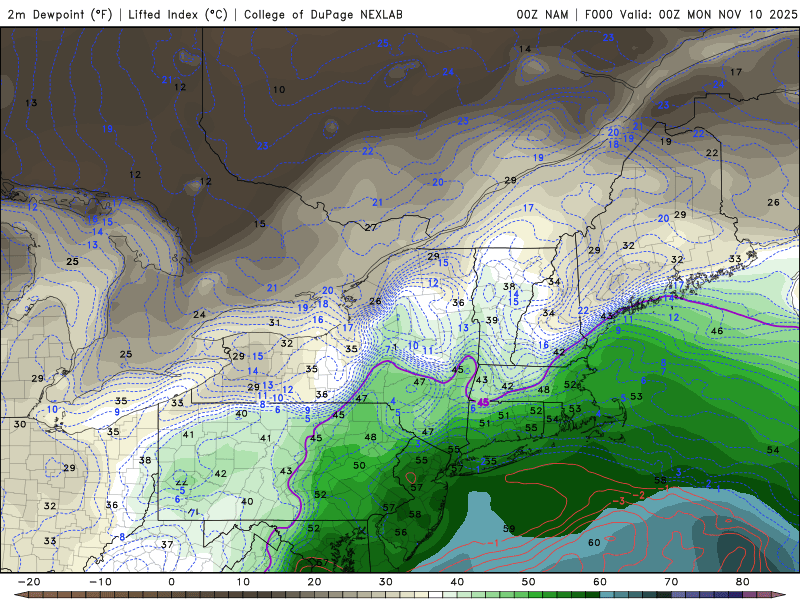Click the teal swatch after 60 on scale
This screenshot has width=800, height=600.
(x=606, y=595)
